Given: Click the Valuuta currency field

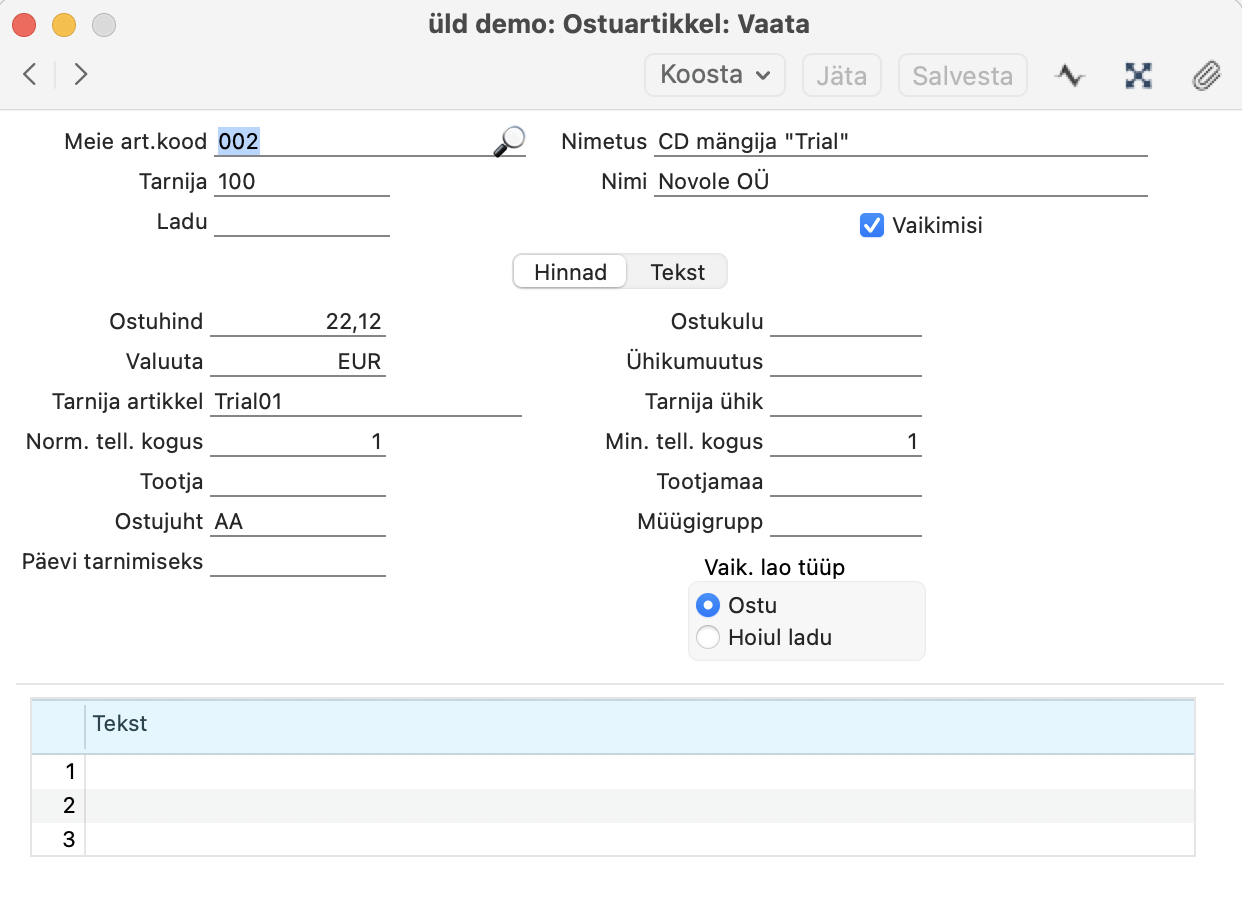Looking at the screenshot, I should [x=297, y=362].
